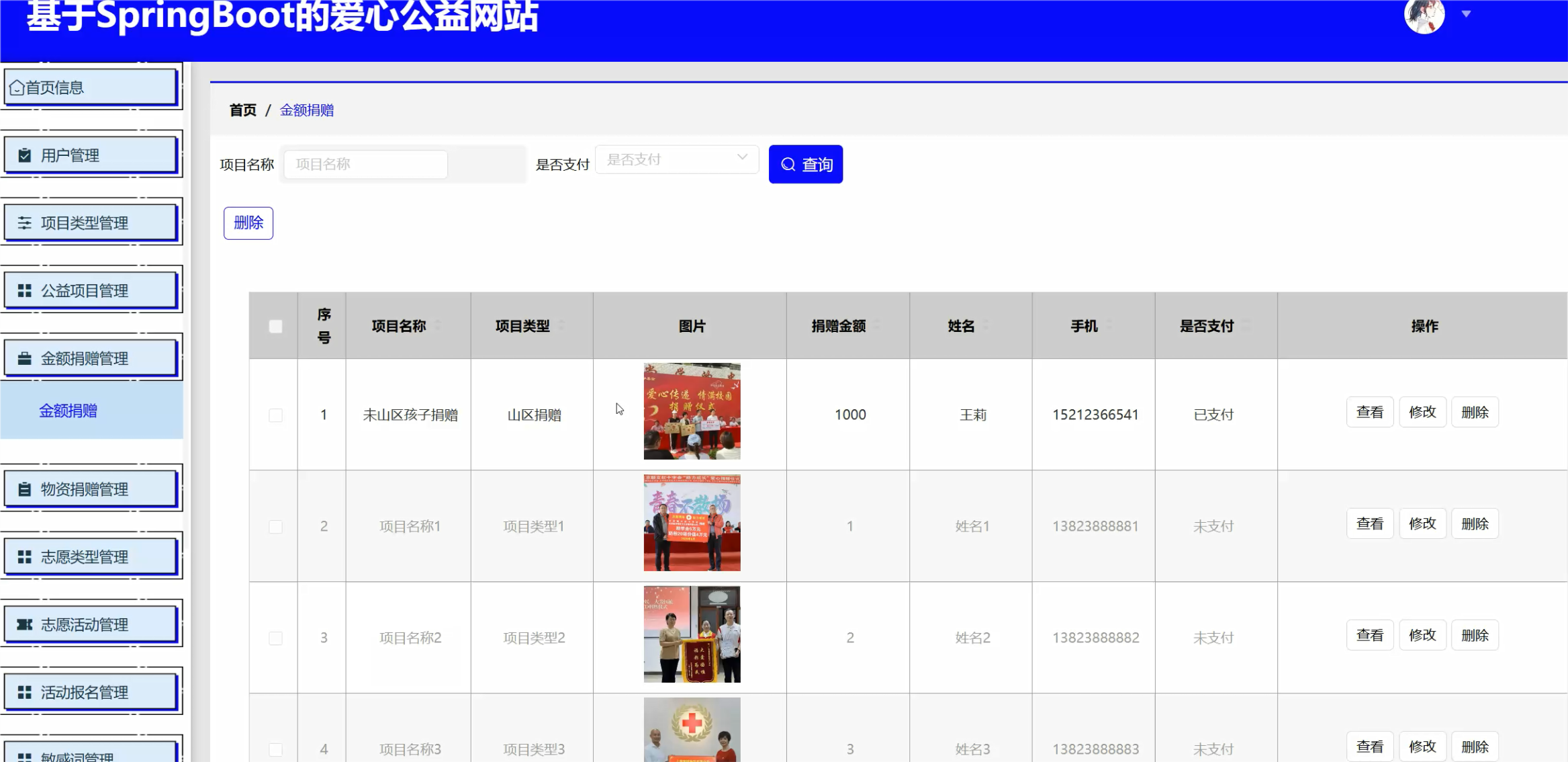Toggle the select-all checkbox in the table header
Viewport: 1568px width, 762px height.
coord(275,327)
